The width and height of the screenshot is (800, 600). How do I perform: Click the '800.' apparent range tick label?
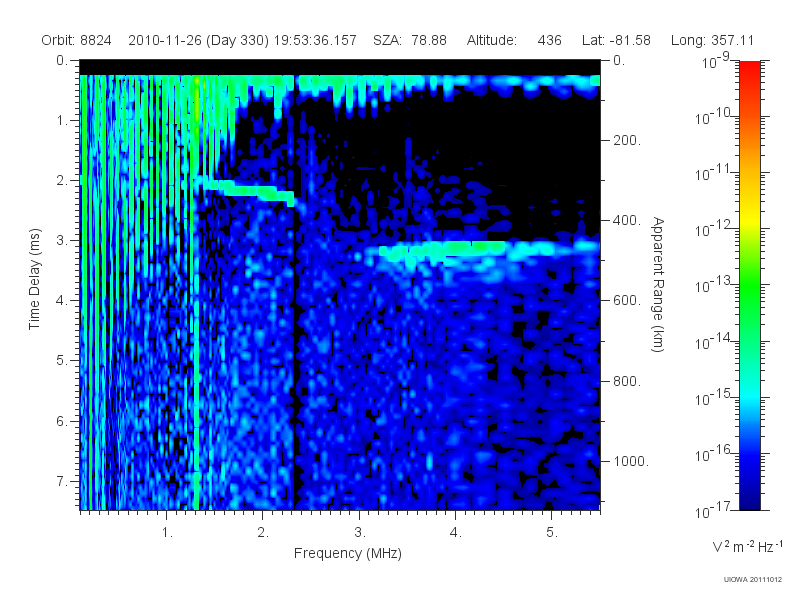[x=627, y=381]
